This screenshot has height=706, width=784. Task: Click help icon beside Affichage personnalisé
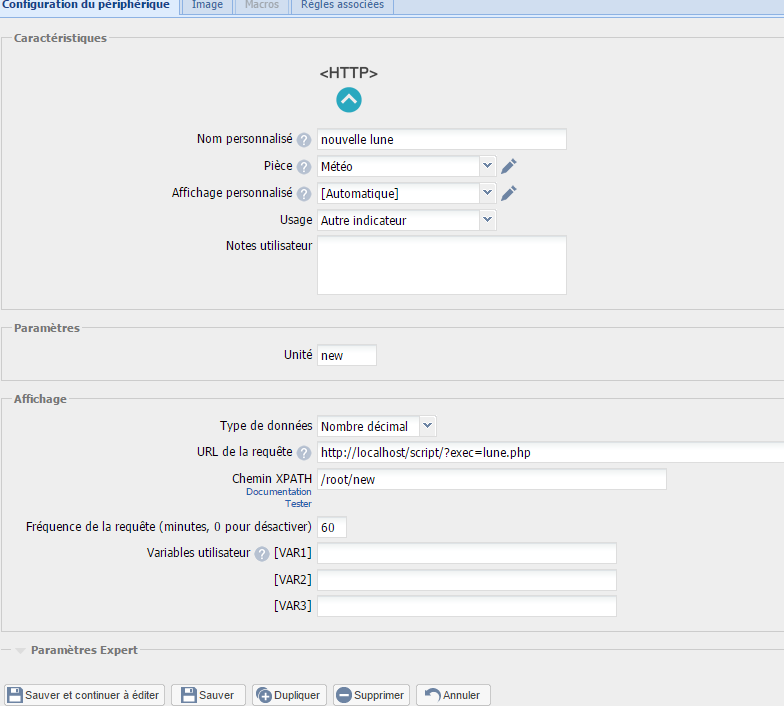pyautogui.click(x=304, y=194)
